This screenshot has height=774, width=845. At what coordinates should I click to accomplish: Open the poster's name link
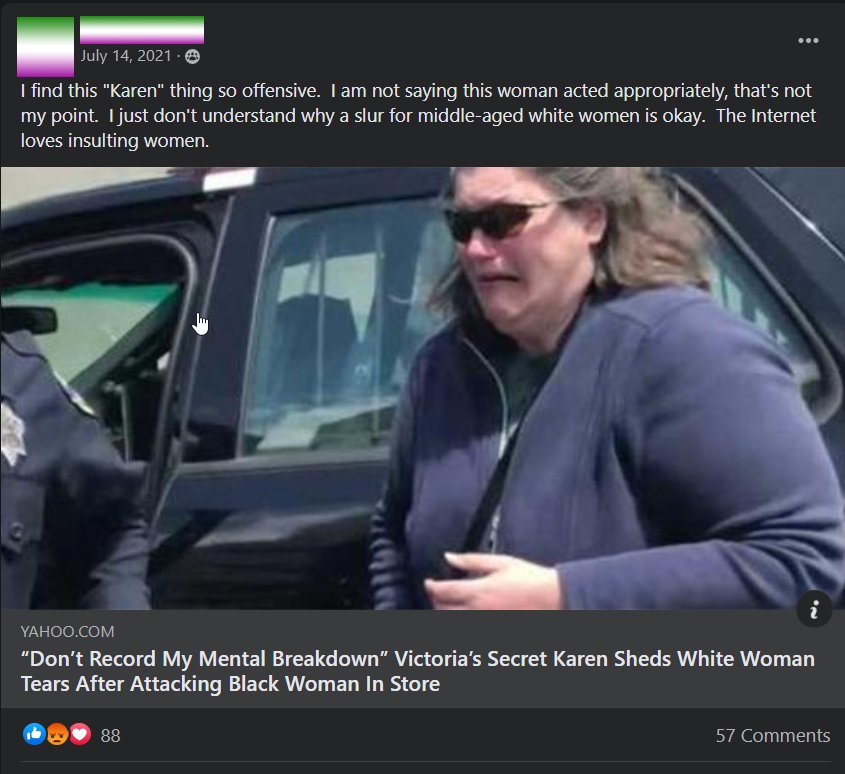tap(142, 30)
